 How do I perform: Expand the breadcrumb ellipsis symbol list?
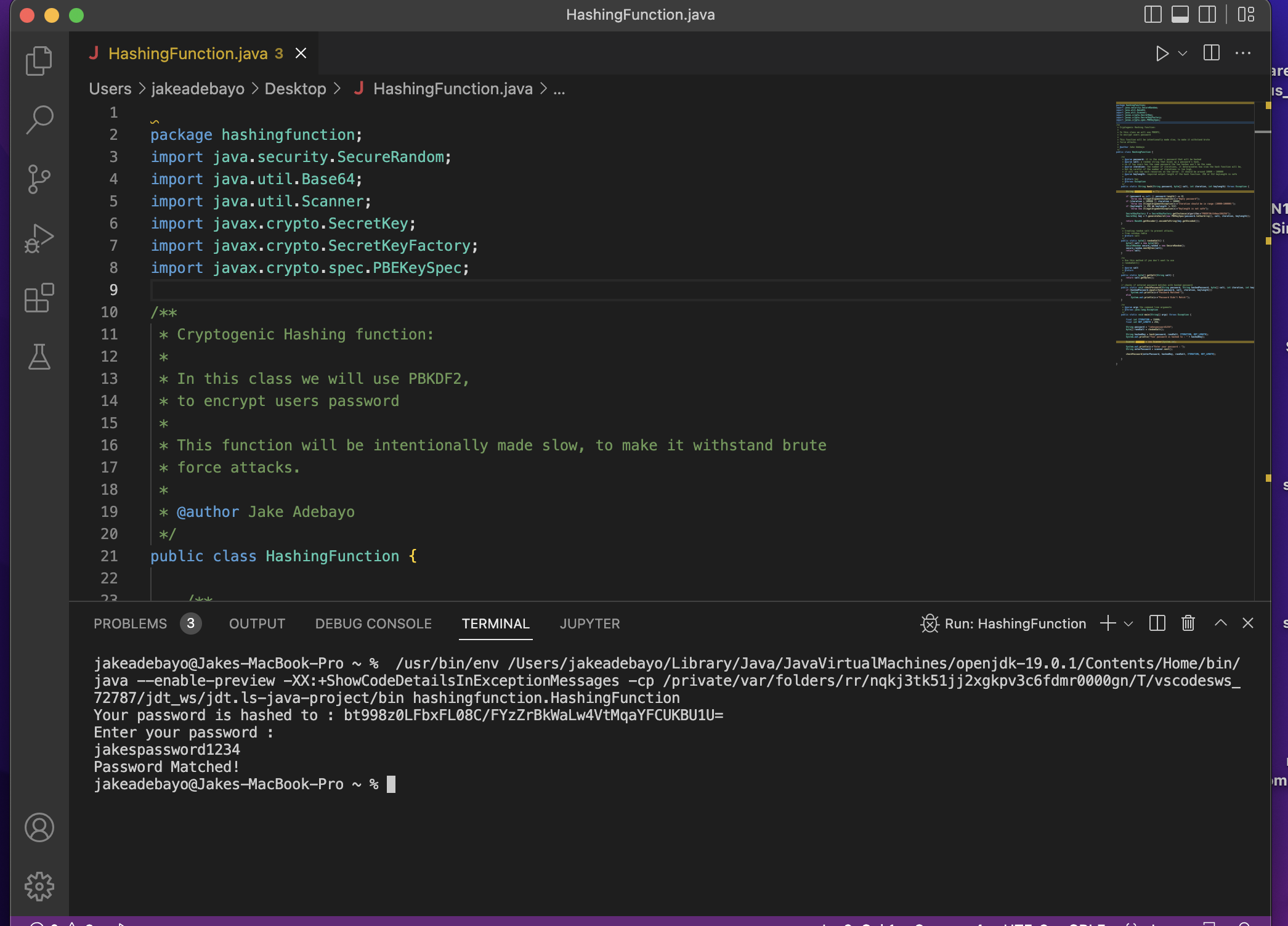[559, 90]
